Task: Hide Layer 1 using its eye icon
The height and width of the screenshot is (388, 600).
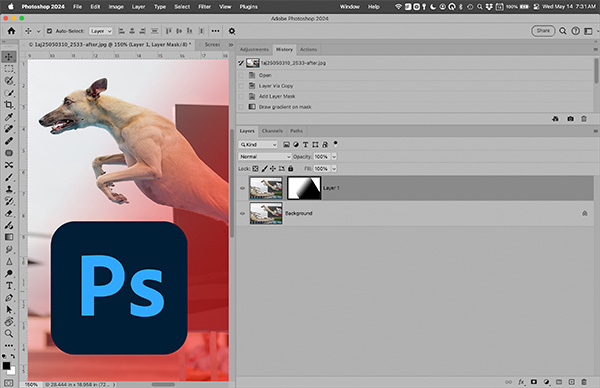Action: [242, 188]
